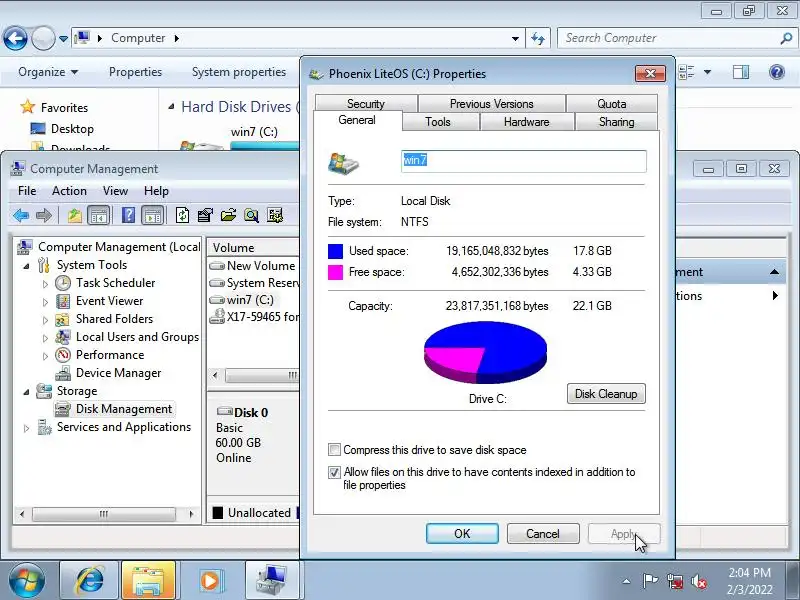Click the console tree horizontal scrollbar
Screen dimensions: 800x600
(x=106, y=514)
